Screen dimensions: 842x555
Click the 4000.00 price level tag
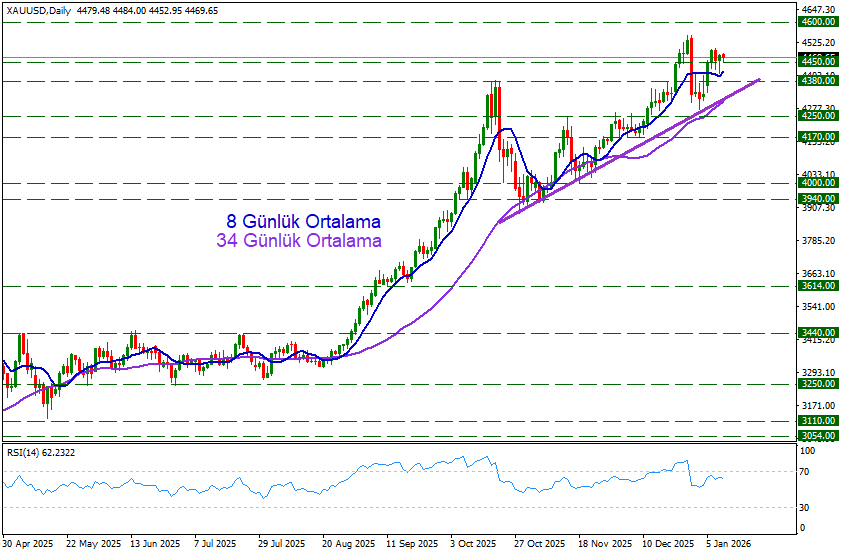coord(817,183)
